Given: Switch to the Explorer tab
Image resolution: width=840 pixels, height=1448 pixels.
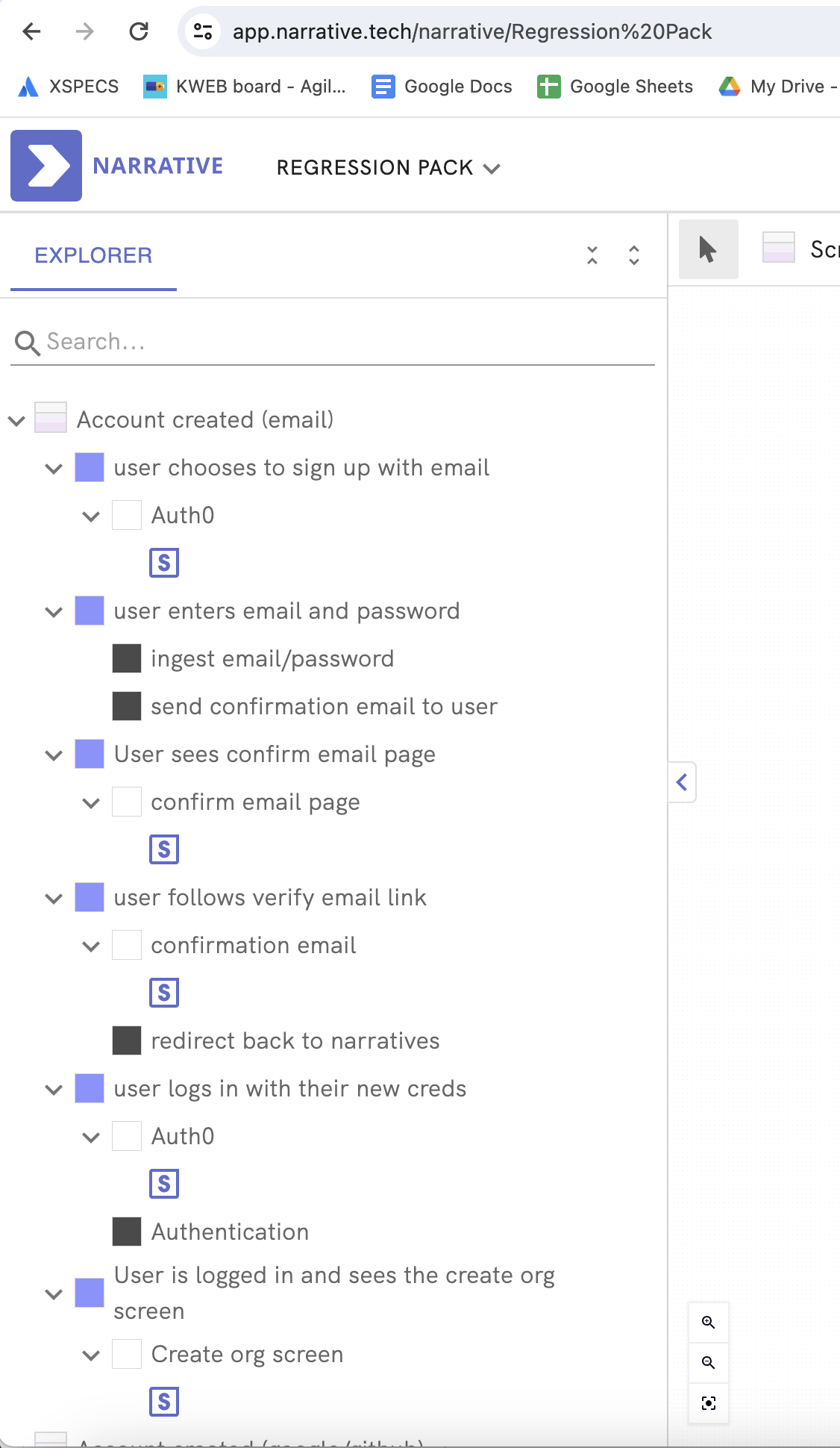Looking at the screenshot, I should 93,256.
